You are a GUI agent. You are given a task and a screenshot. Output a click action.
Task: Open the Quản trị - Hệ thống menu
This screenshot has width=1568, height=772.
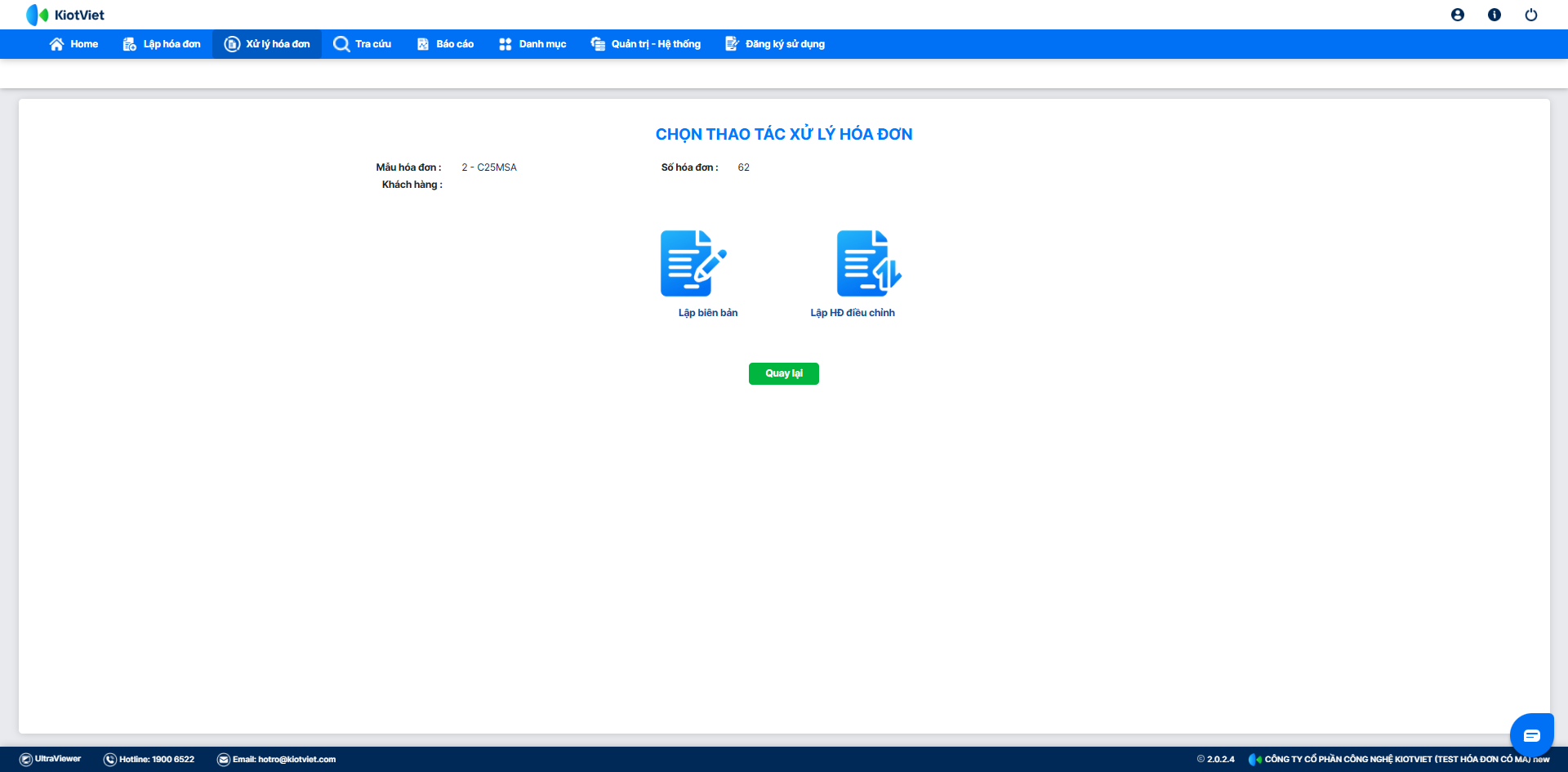(646, 44)
